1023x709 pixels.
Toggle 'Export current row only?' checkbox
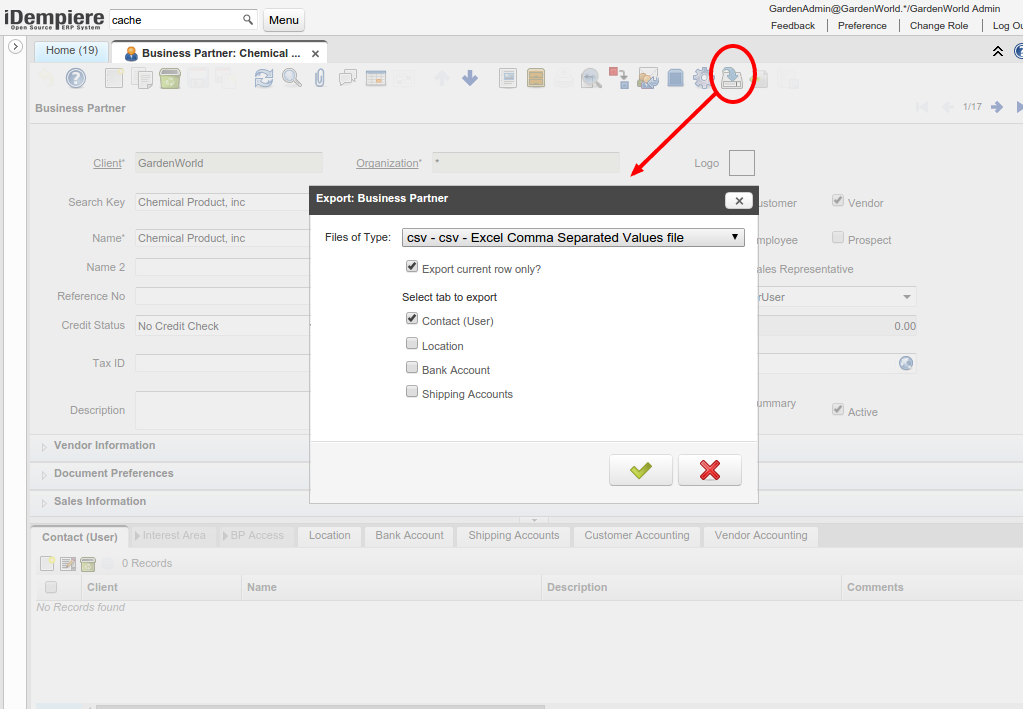(412, 268)
